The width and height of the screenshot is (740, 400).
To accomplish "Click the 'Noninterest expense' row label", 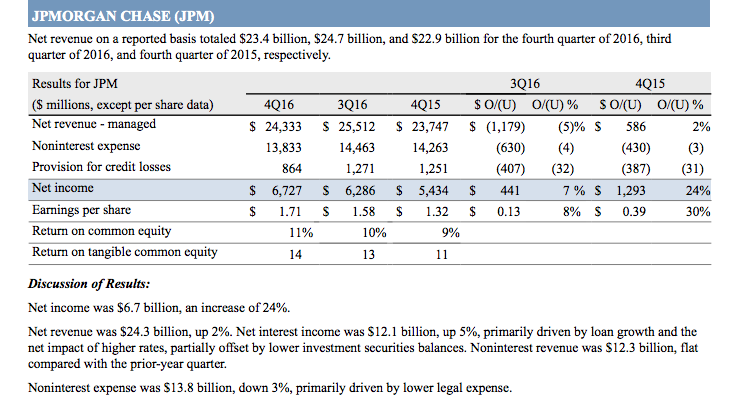I will click(x=86, y=146).
